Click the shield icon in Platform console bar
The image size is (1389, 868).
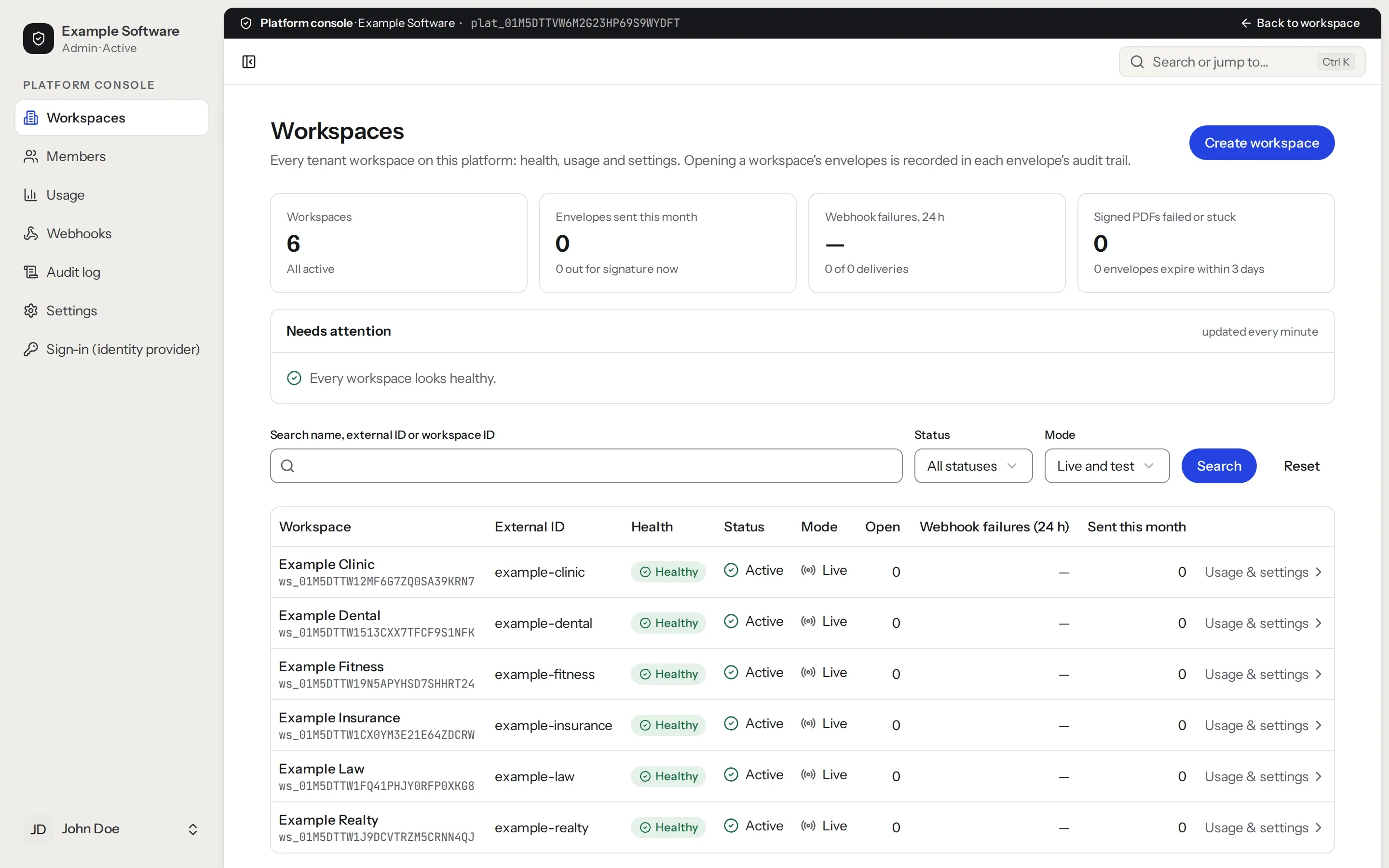[246, 23]
